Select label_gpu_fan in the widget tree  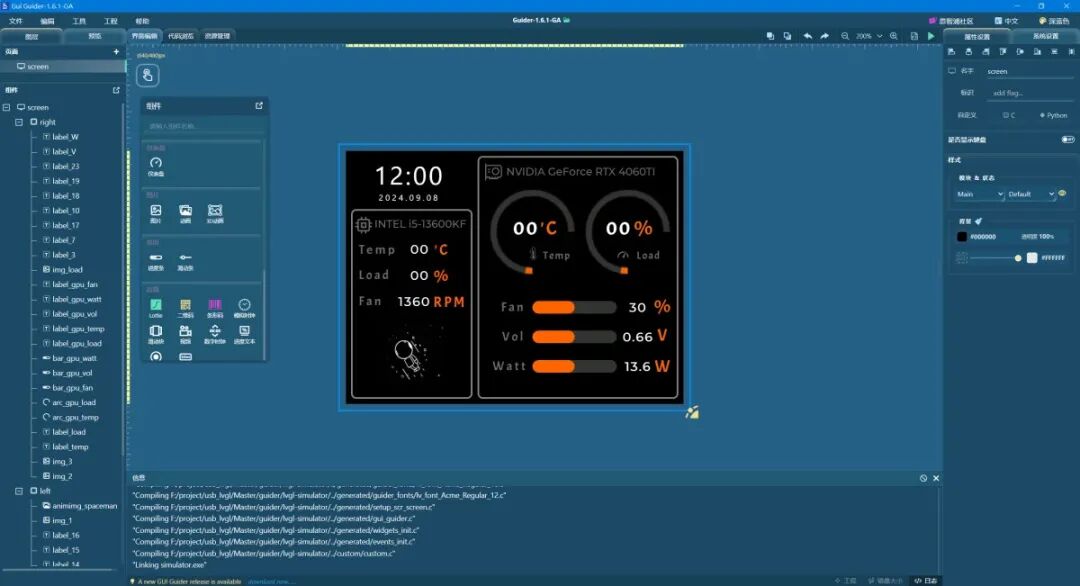(x=74, y=284)
